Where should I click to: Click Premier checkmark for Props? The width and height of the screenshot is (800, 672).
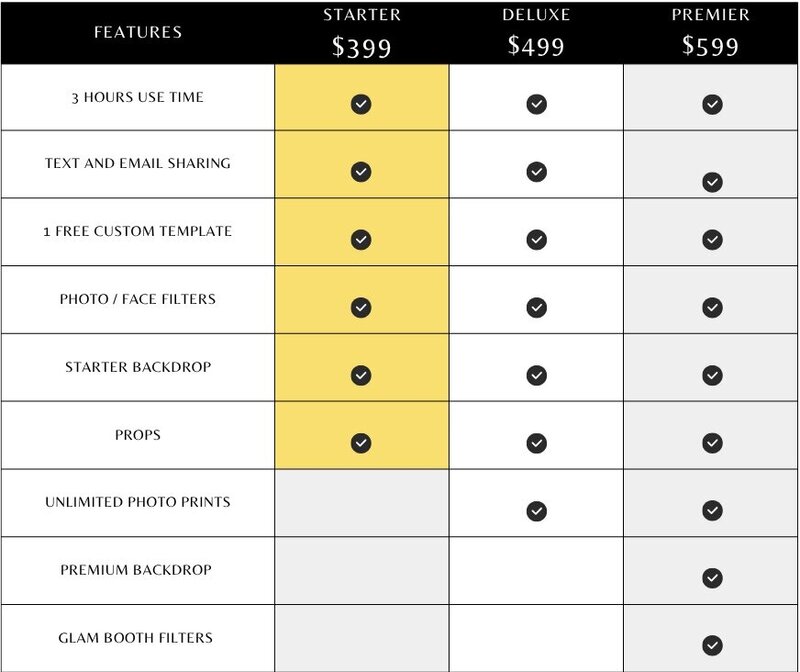coord(712,443)
